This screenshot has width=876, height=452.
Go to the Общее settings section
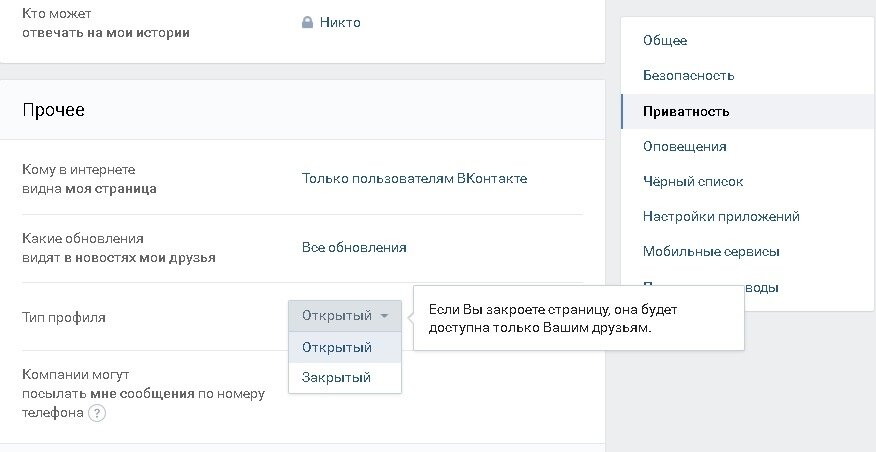click(665, 40)
